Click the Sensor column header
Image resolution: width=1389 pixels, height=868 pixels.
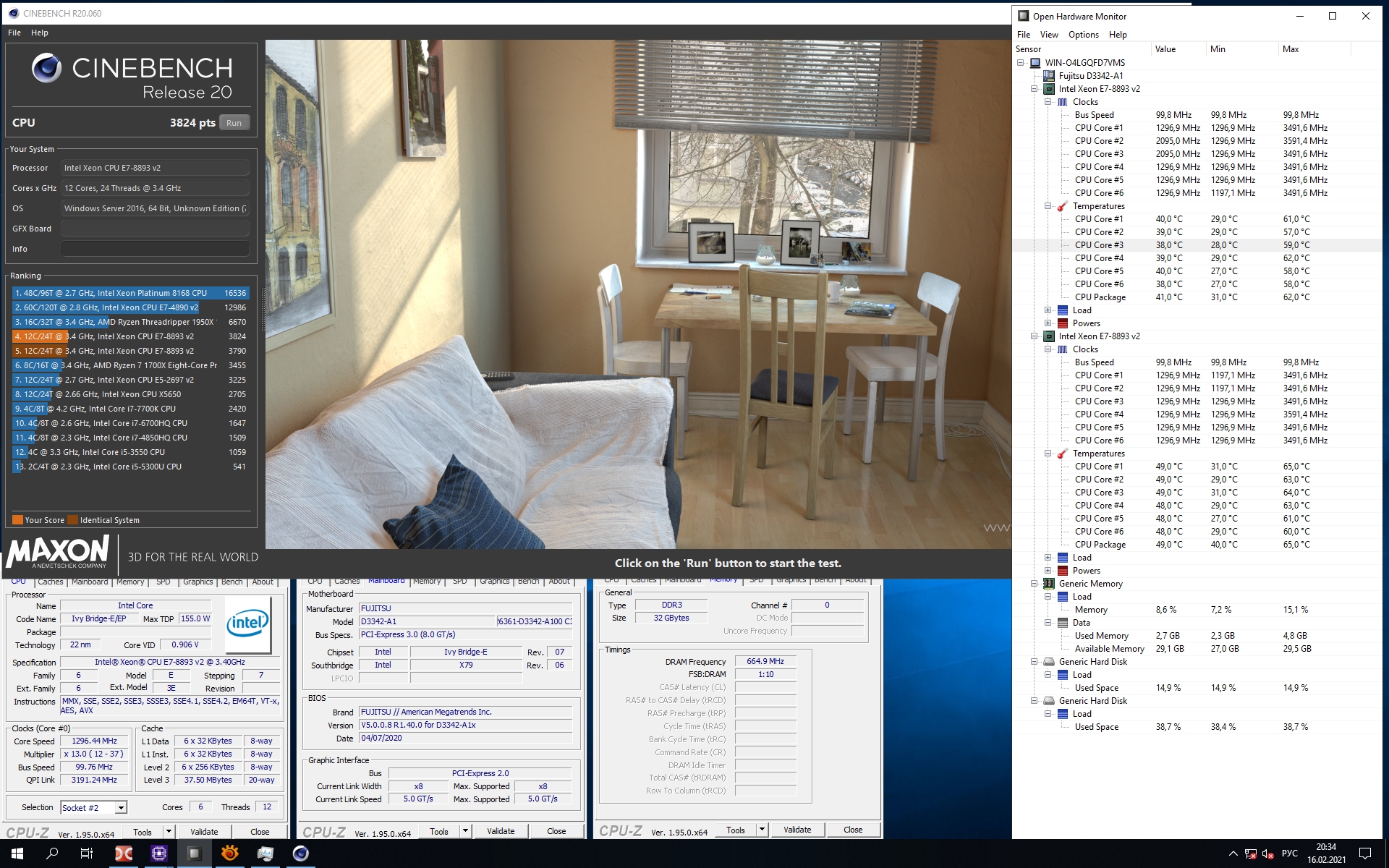click(1082, 49)
